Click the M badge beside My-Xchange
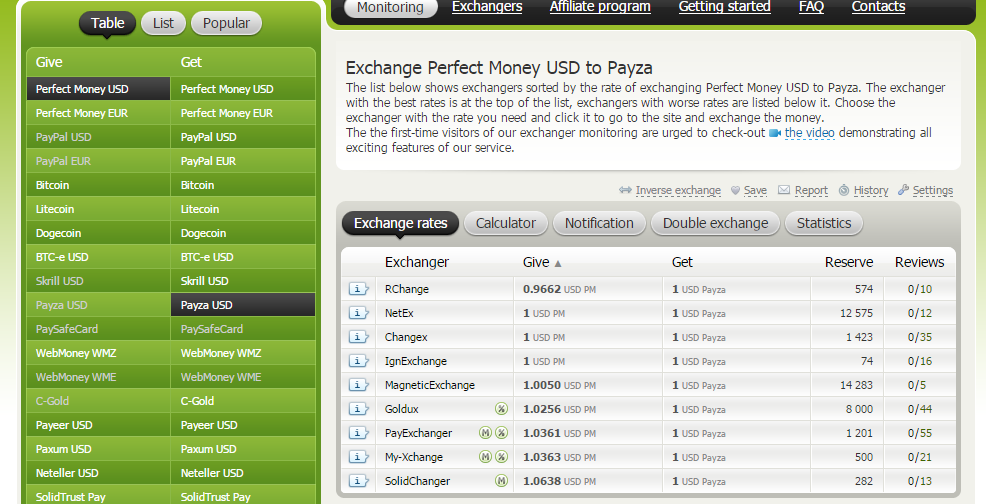Screen dimensions: 986x504 click(x=485, y=457)
